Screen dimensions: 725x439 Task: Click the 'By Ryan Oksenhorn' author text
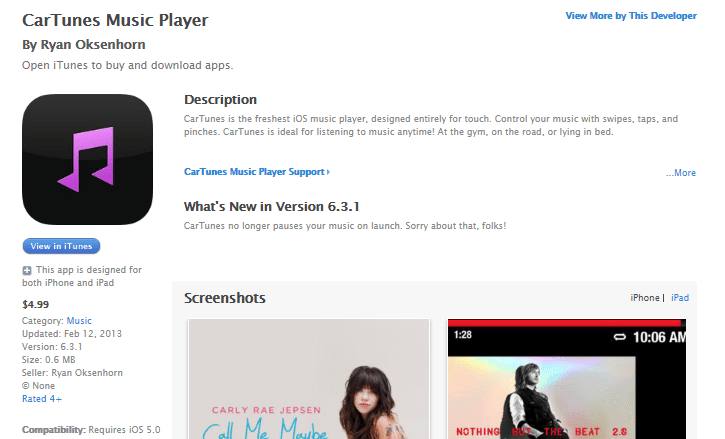tap(84, 45)
